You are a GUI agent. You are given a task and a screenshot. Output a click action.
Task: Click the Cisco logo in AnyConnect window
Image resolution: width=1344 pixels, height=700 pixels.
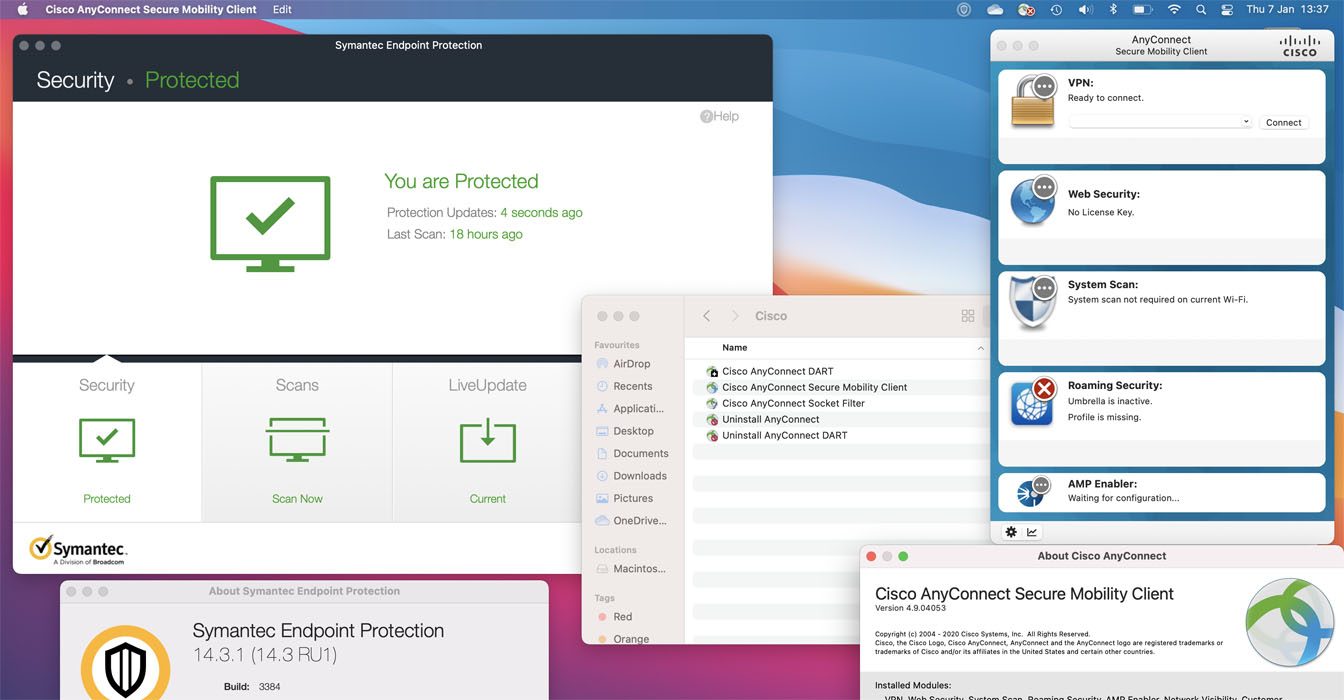(1300, 45)
